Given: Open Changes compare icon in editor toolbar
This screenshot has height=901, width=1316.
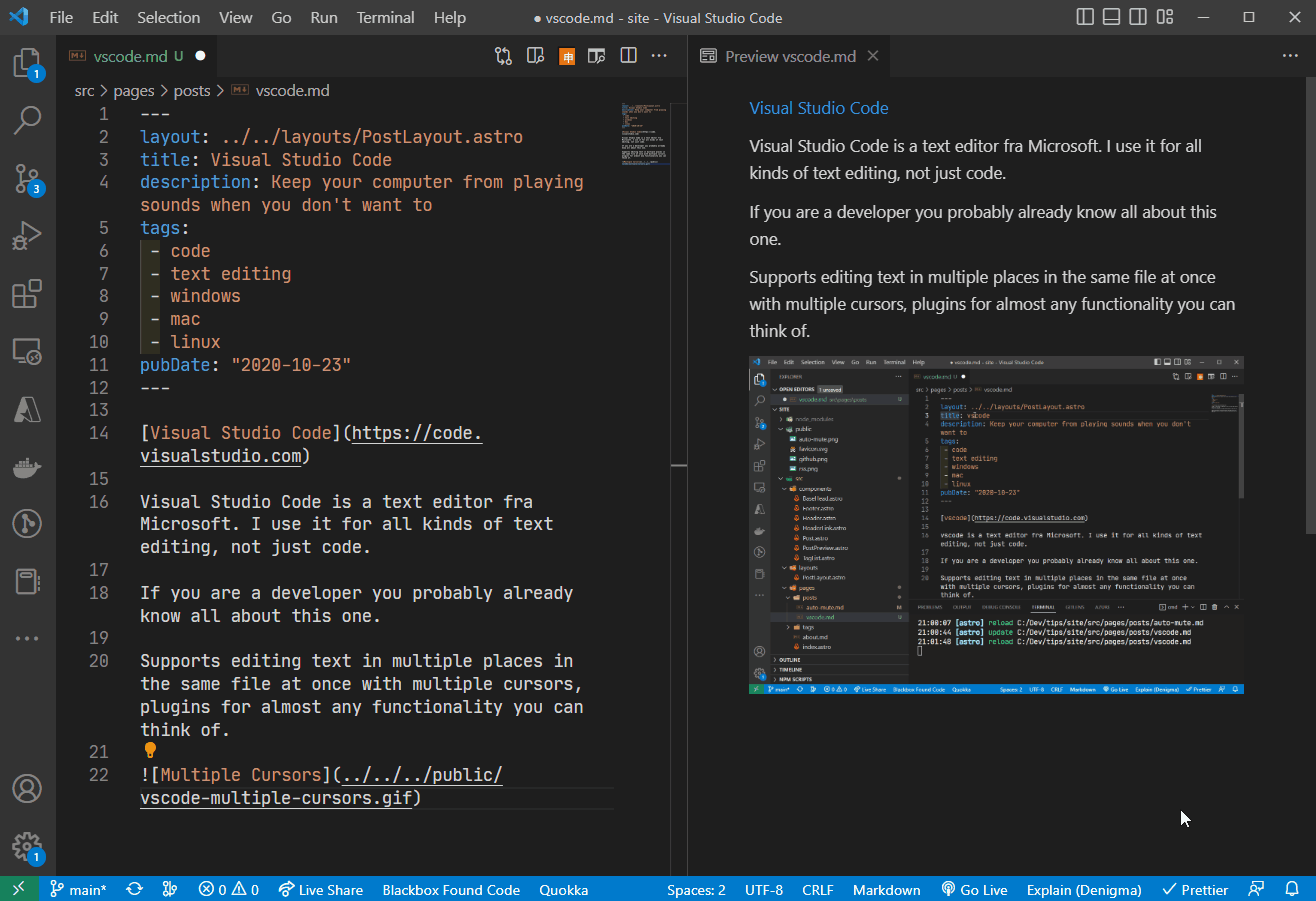Looking at the screenshot, I should point(504,57).
